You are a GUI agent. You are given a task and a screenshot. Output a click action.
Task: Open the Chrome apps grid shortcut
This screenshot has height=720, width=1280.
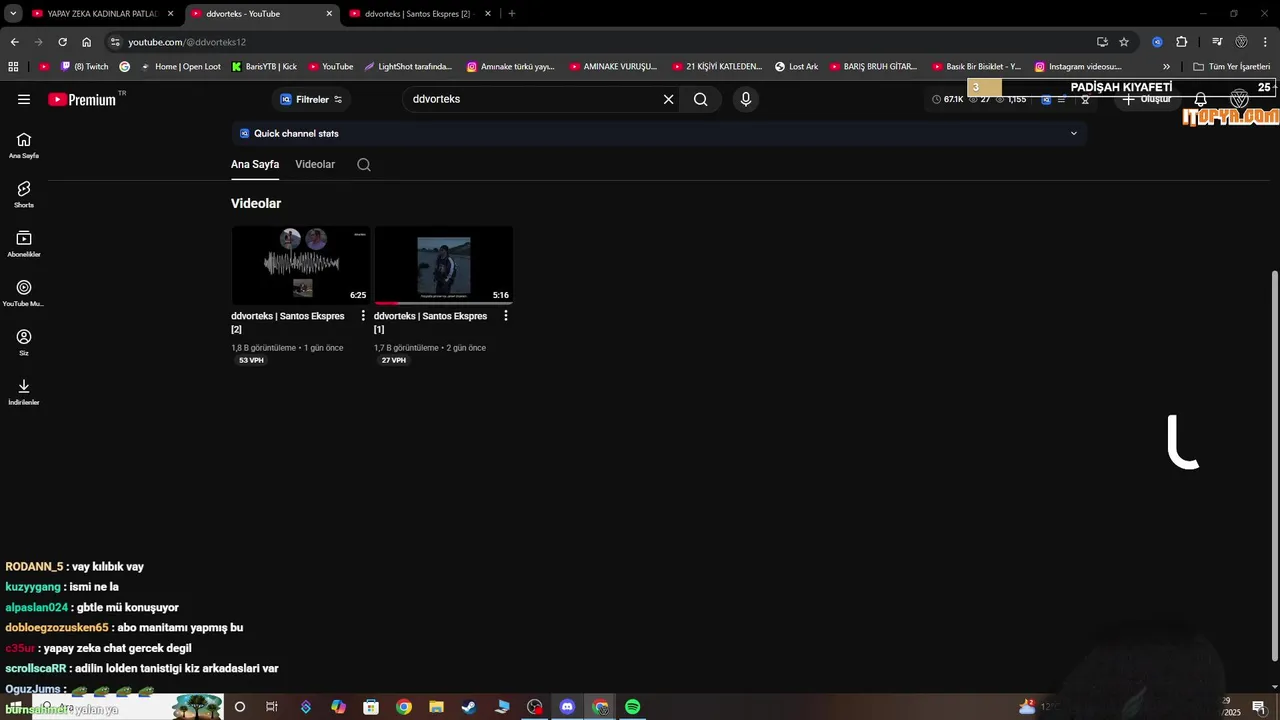(13, 67)
